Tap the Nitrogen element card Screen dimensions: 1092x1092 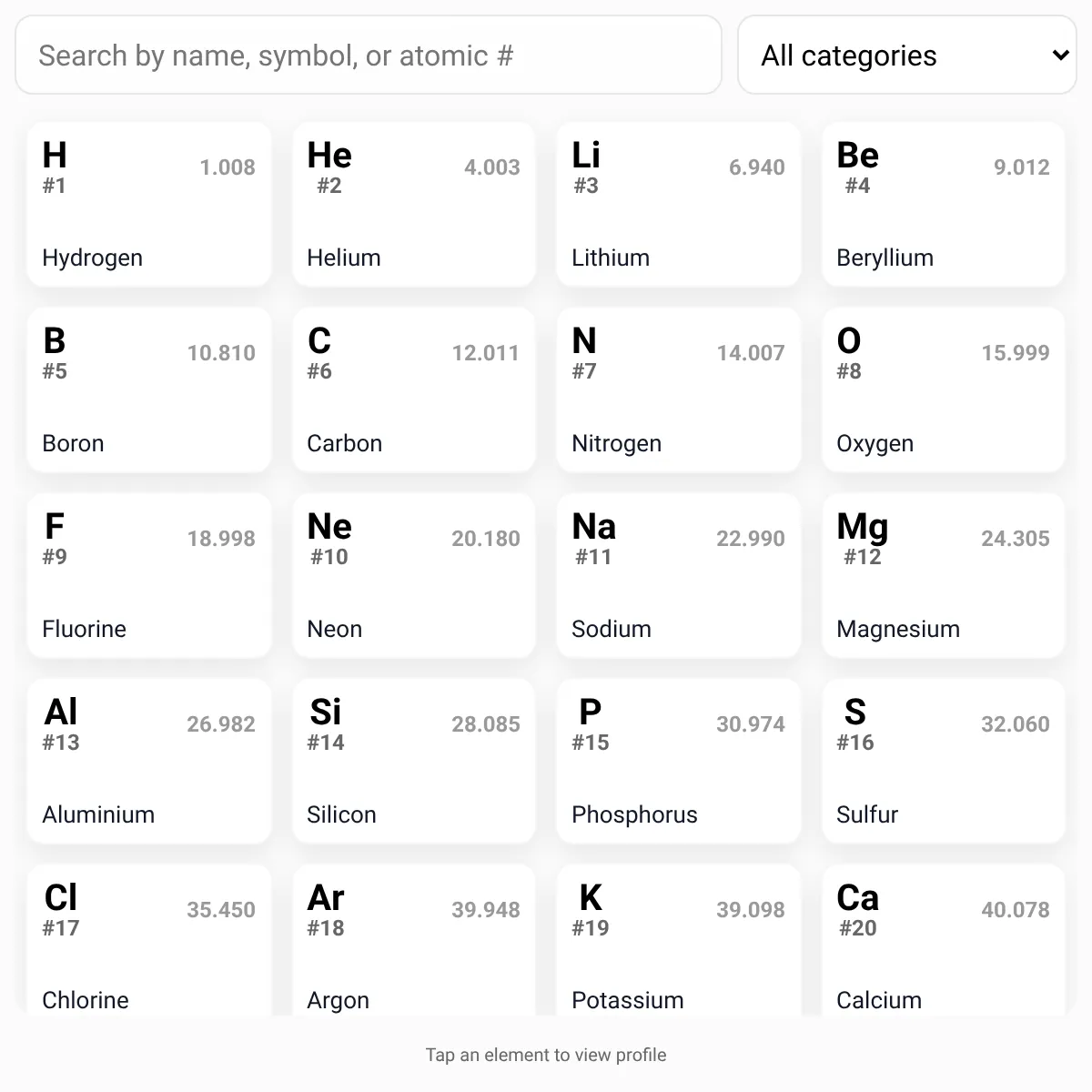679,390
